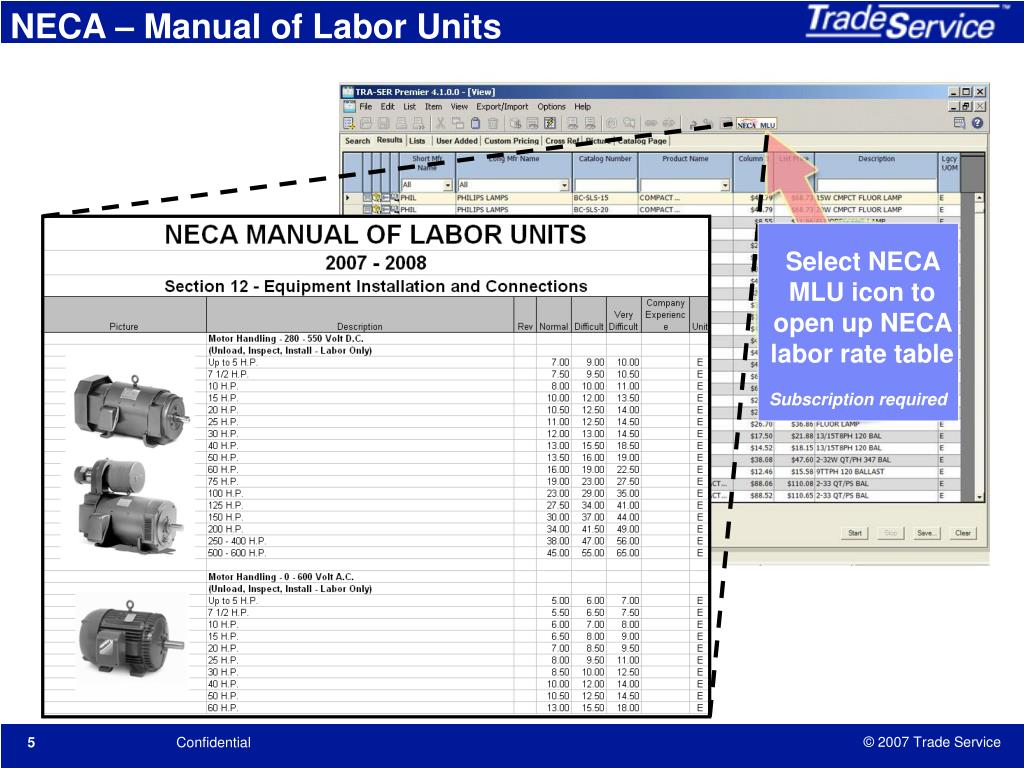Click the Paste clipboard toolbar icon
This screenshot has width=1024, height=768.
(475, 123)
